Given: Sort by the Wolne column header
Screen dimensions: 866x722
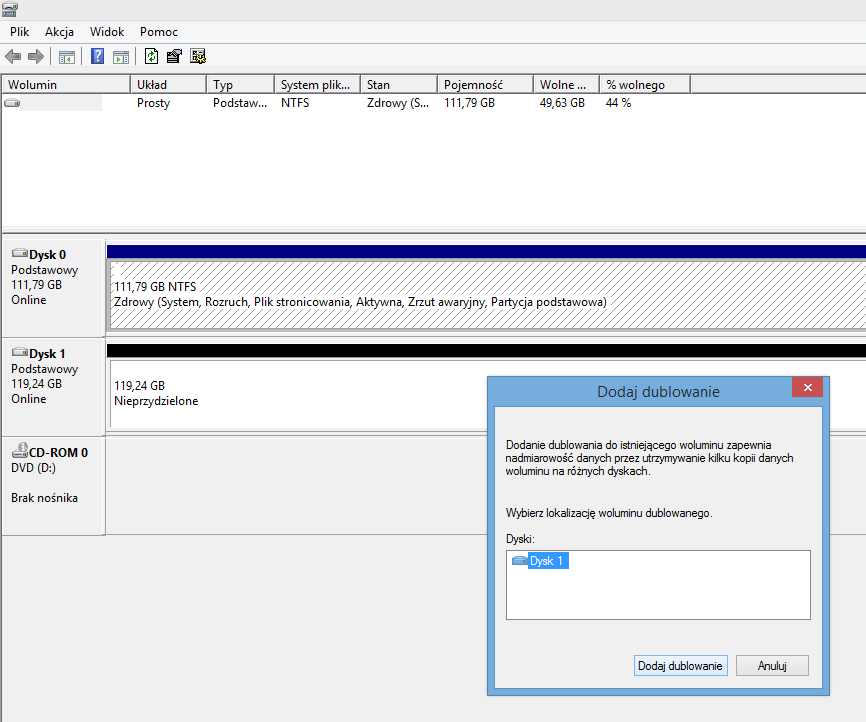Looking at the screenshot, I should 567,85.
